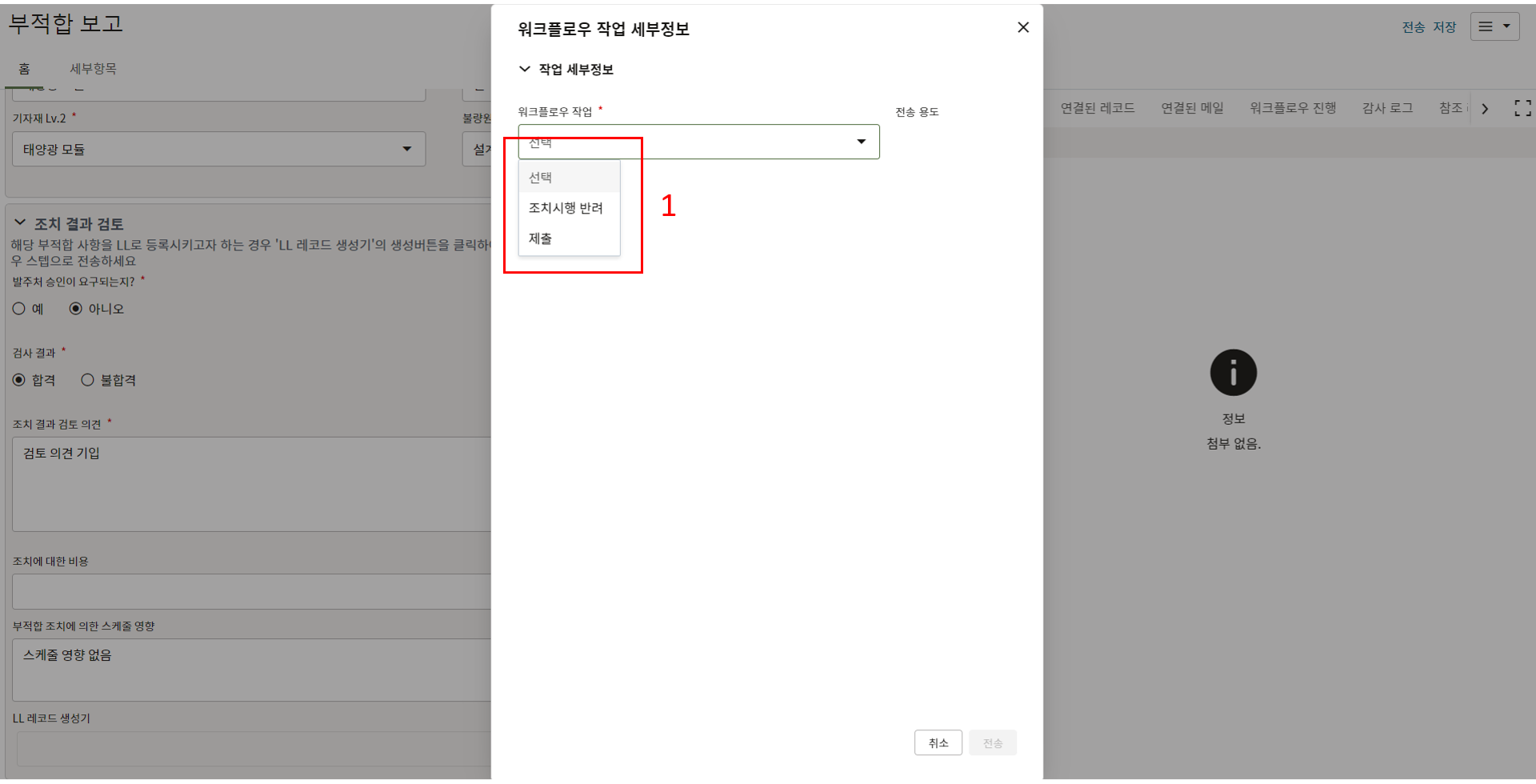The height and width of the screenshot is (784, 1536).
Task: Open the hamburger menu at top right
Action: click(1494, 27)
